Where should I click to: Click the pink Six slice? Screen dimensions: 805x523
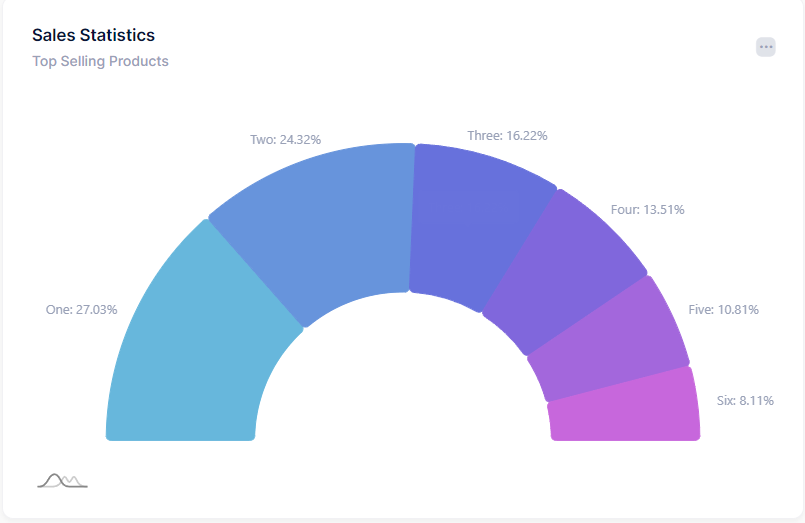pos(625,407)
